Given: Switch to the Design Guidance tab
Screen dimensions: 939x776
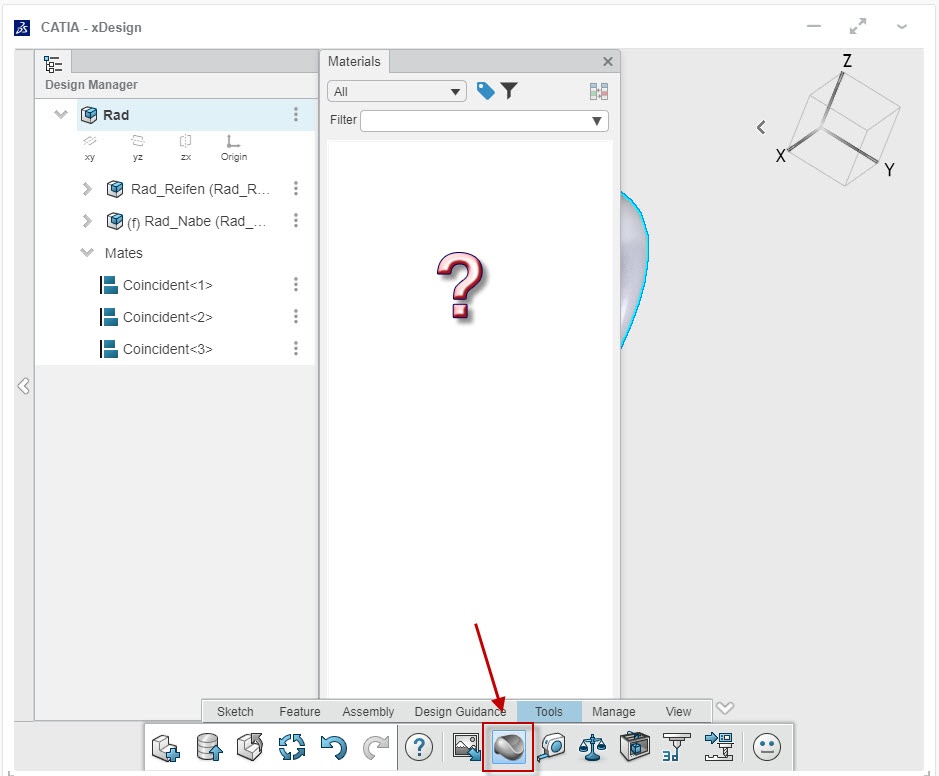Looking at the screenshot, I should pos(461,711).
